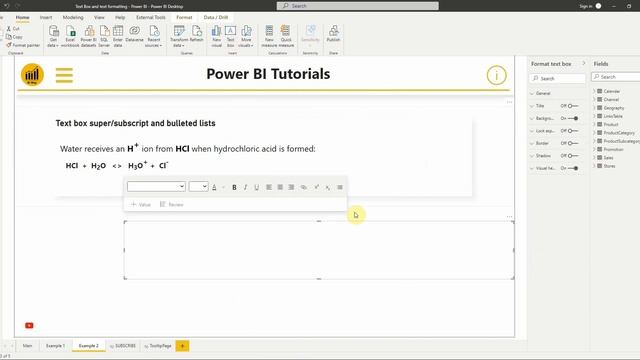Click the hamburger menu icon on canvas

point(64,75)
